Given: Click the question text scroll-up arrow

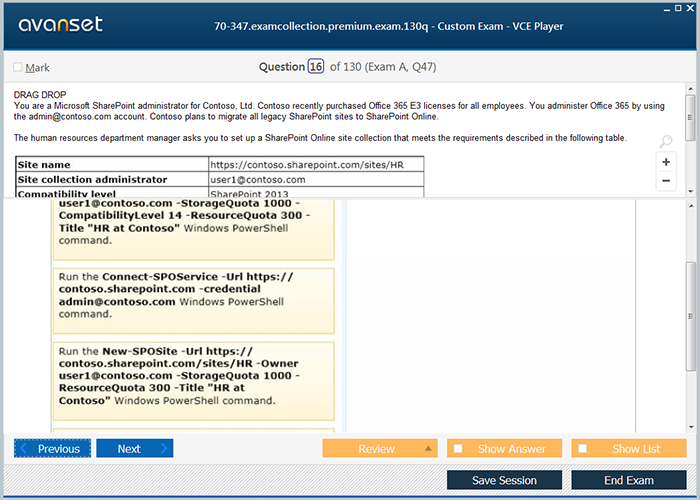Looking at the screenshot, I should [x=691, y=89].
